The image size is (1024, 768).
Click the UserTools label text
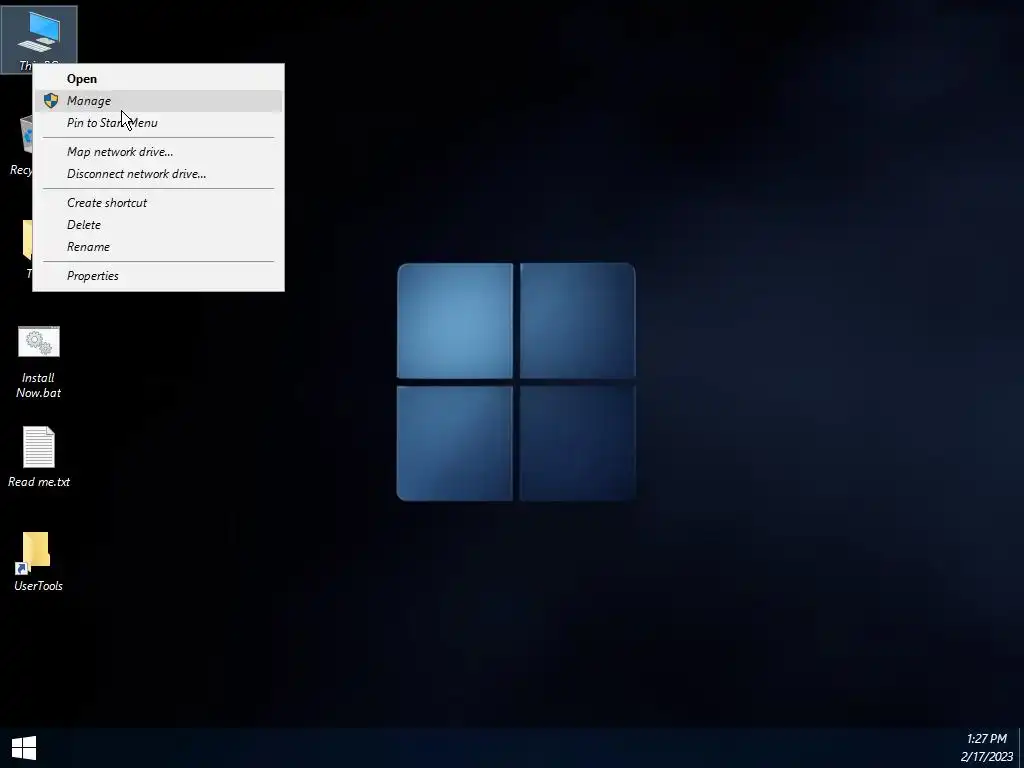coord(39,586)
